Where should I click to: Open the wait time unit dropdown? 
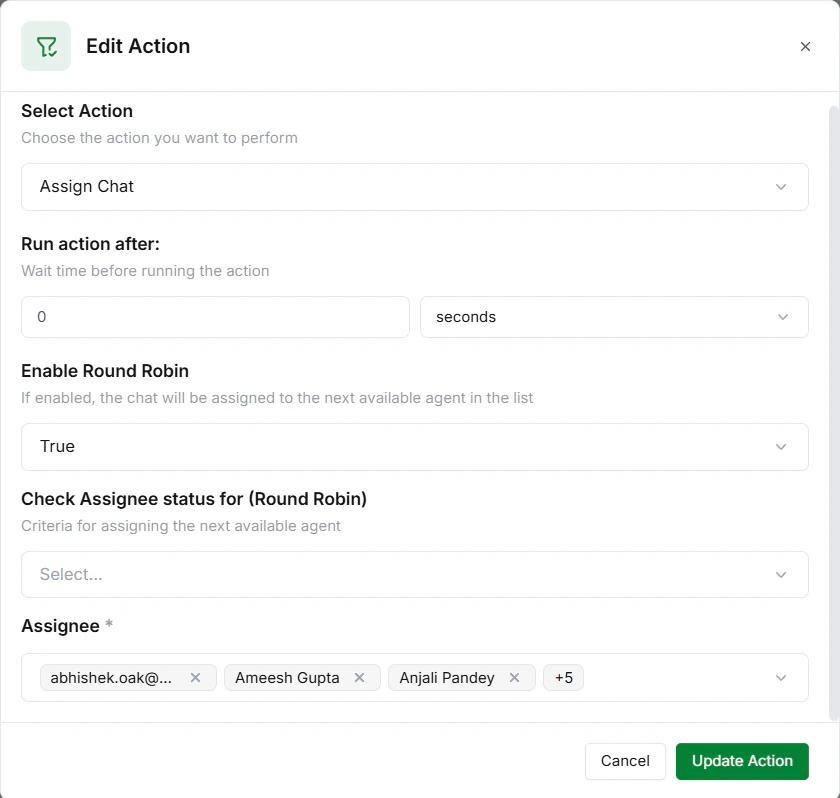point(614,316)
